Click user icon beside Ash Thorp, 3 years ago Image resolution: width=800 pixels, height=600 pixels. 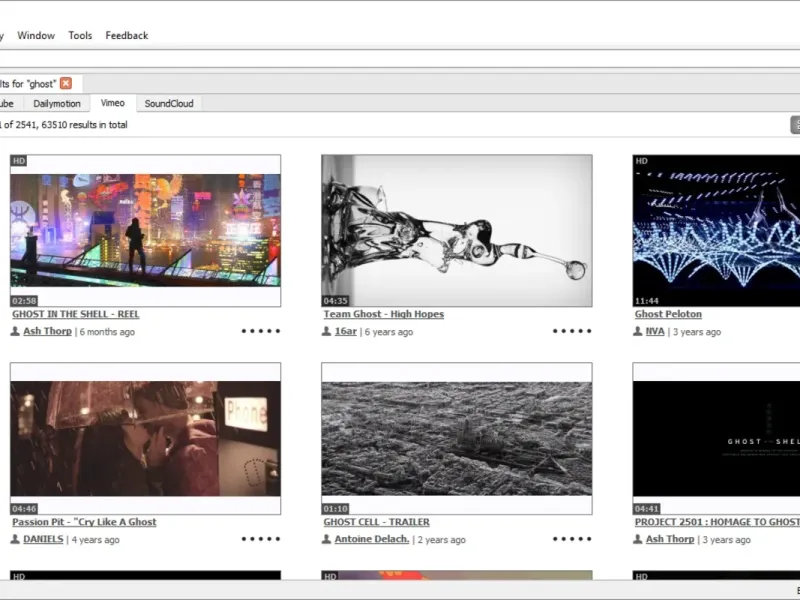click(x=638, y=539)
